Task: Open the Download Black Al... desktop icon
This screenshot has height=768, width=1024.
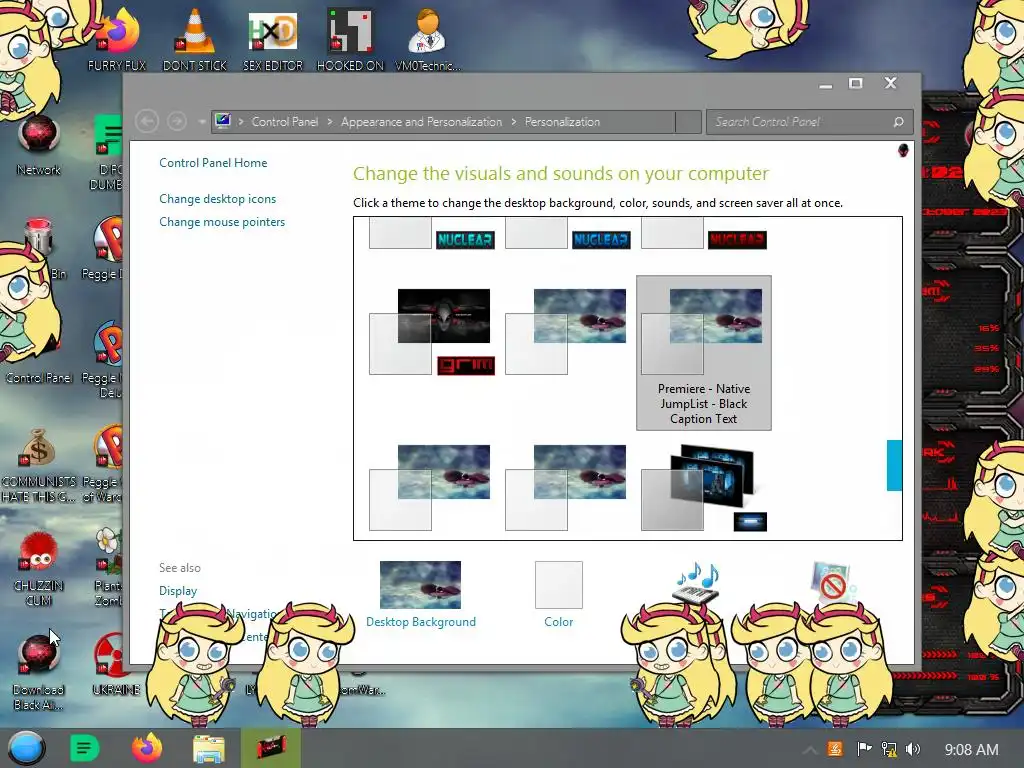Action: click(x=39, y=671)
